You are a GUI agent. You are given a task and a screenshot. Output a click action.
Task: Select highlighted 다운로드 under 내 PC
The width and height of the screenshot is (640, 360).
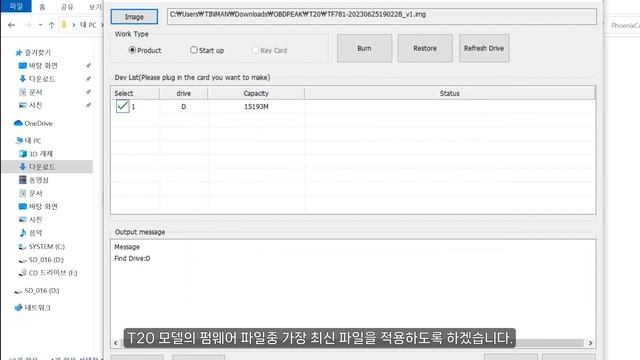[x=47, y=167]
